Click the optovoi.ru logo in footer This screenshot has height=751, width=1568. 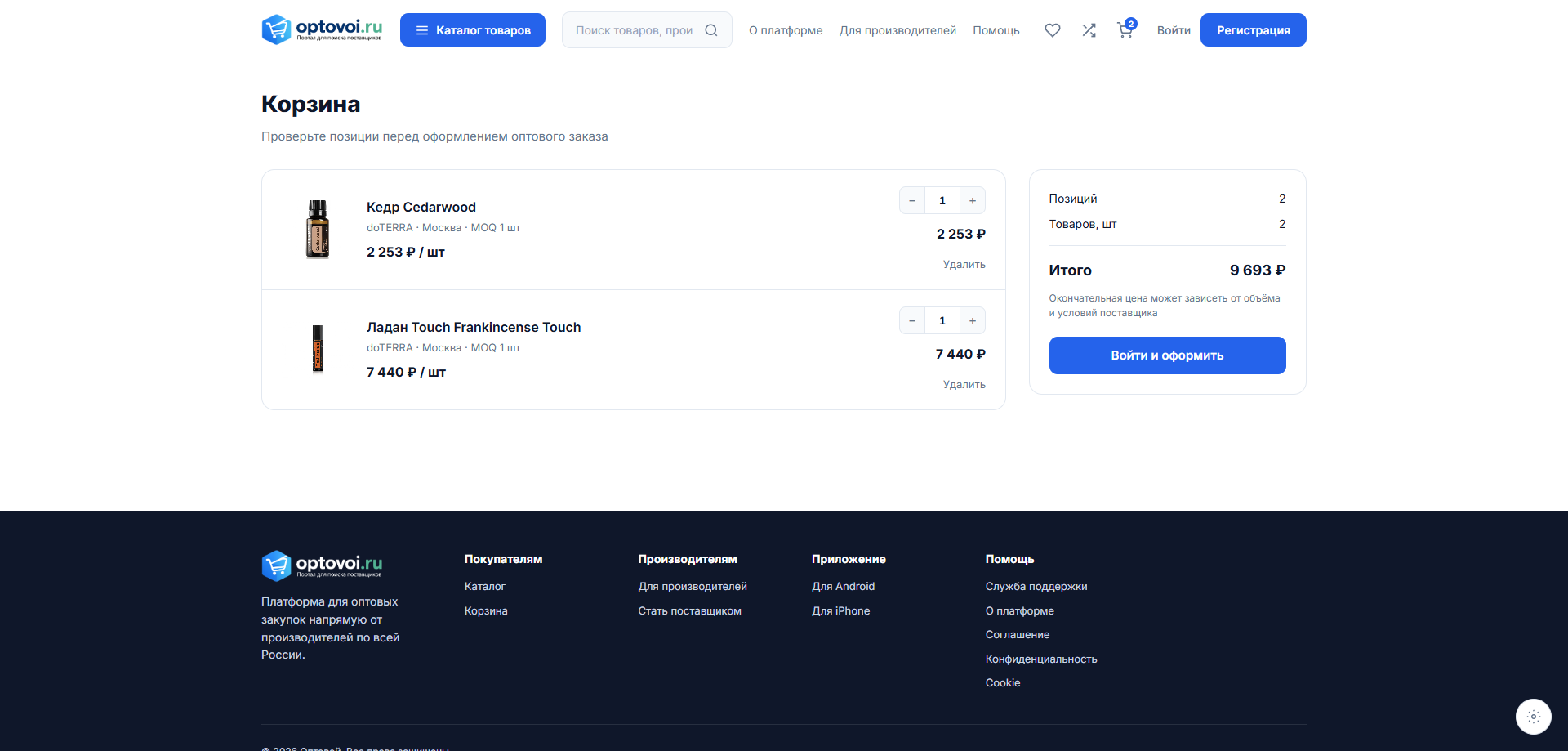322,565
